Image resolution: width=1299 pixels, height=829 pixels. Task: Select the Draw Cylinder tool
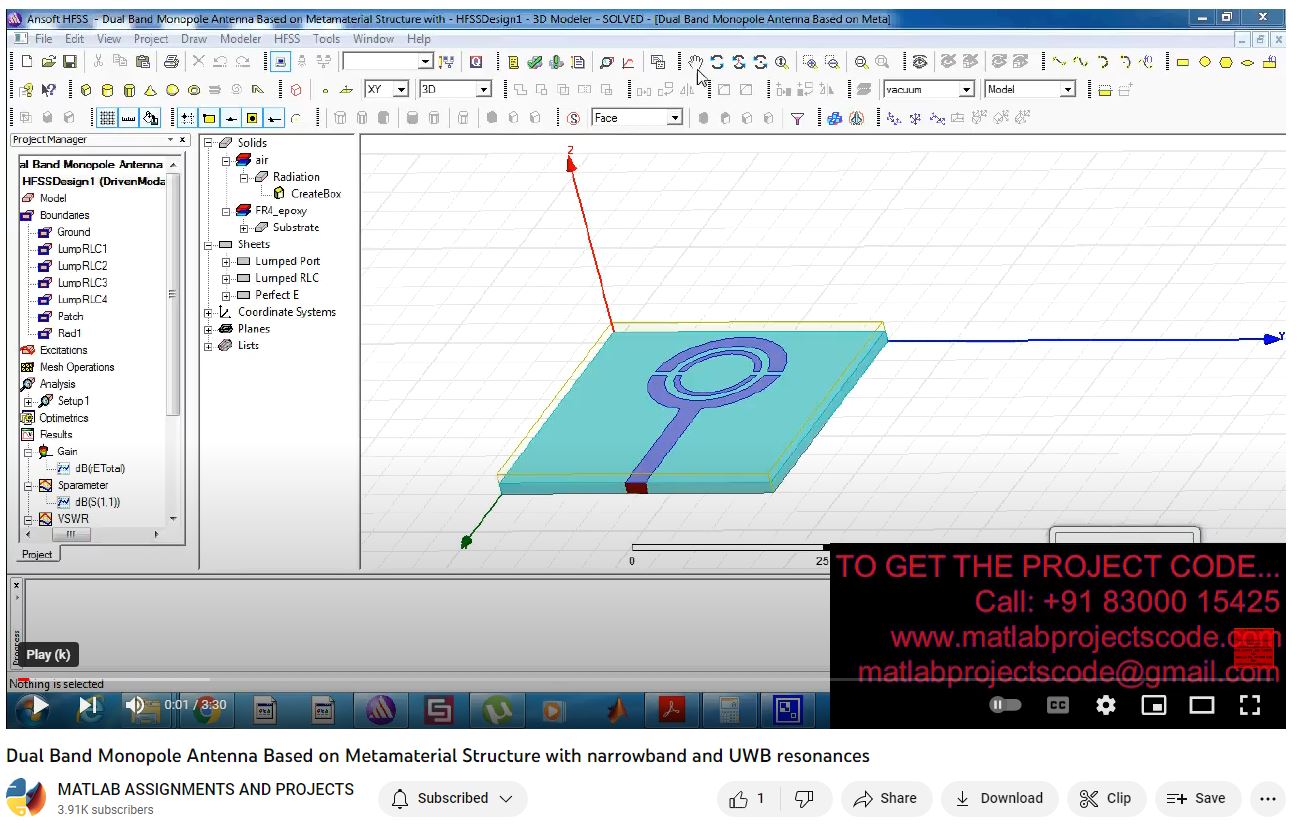pos(108,90)
